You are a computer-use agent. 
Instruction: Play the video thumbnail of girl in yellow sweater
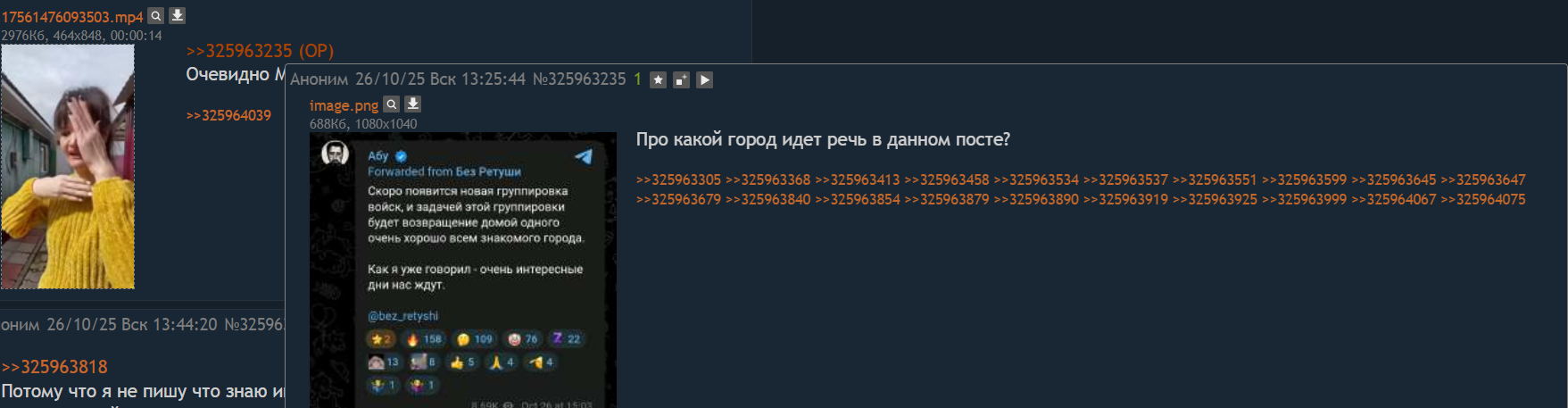[68, 167]
